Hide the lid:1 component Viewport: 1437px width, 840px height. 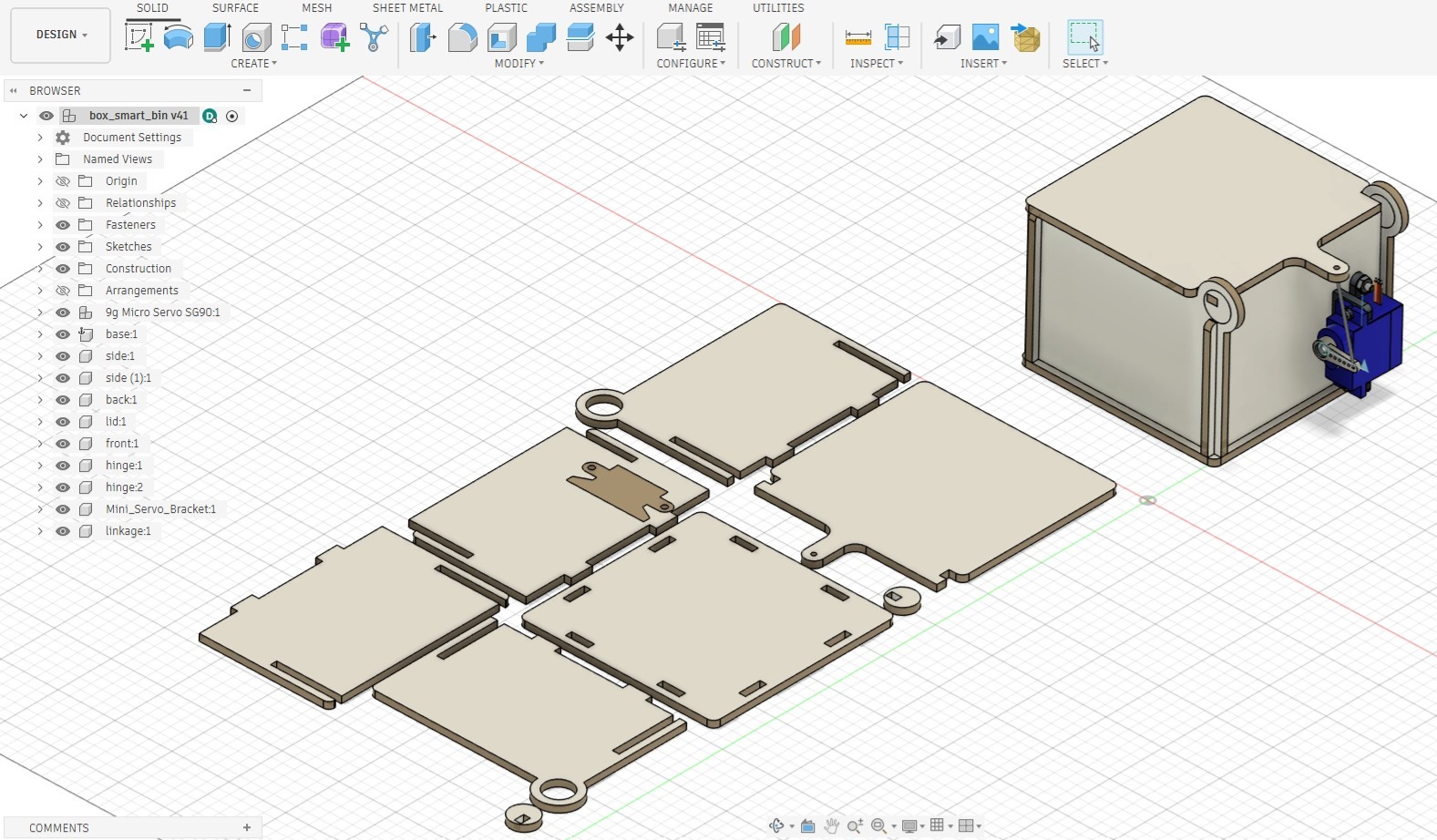pos(63,422)
